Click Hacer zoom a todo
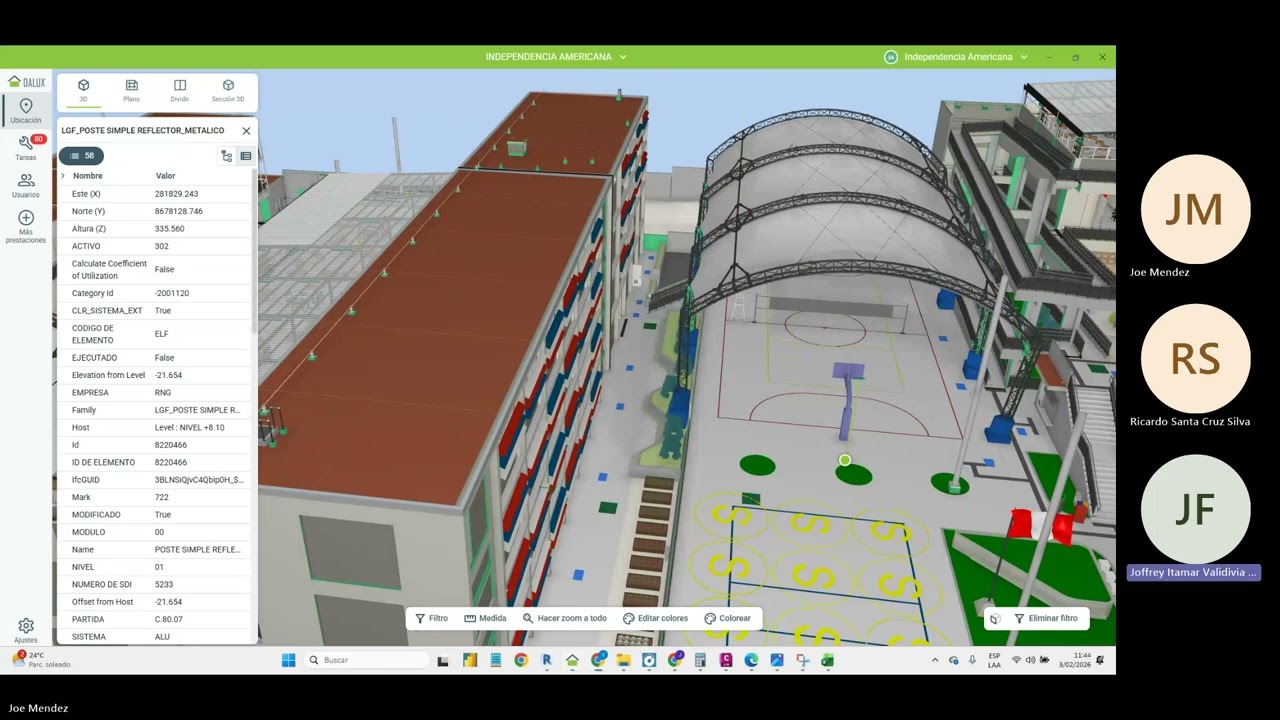 click(x=565, y=618)
